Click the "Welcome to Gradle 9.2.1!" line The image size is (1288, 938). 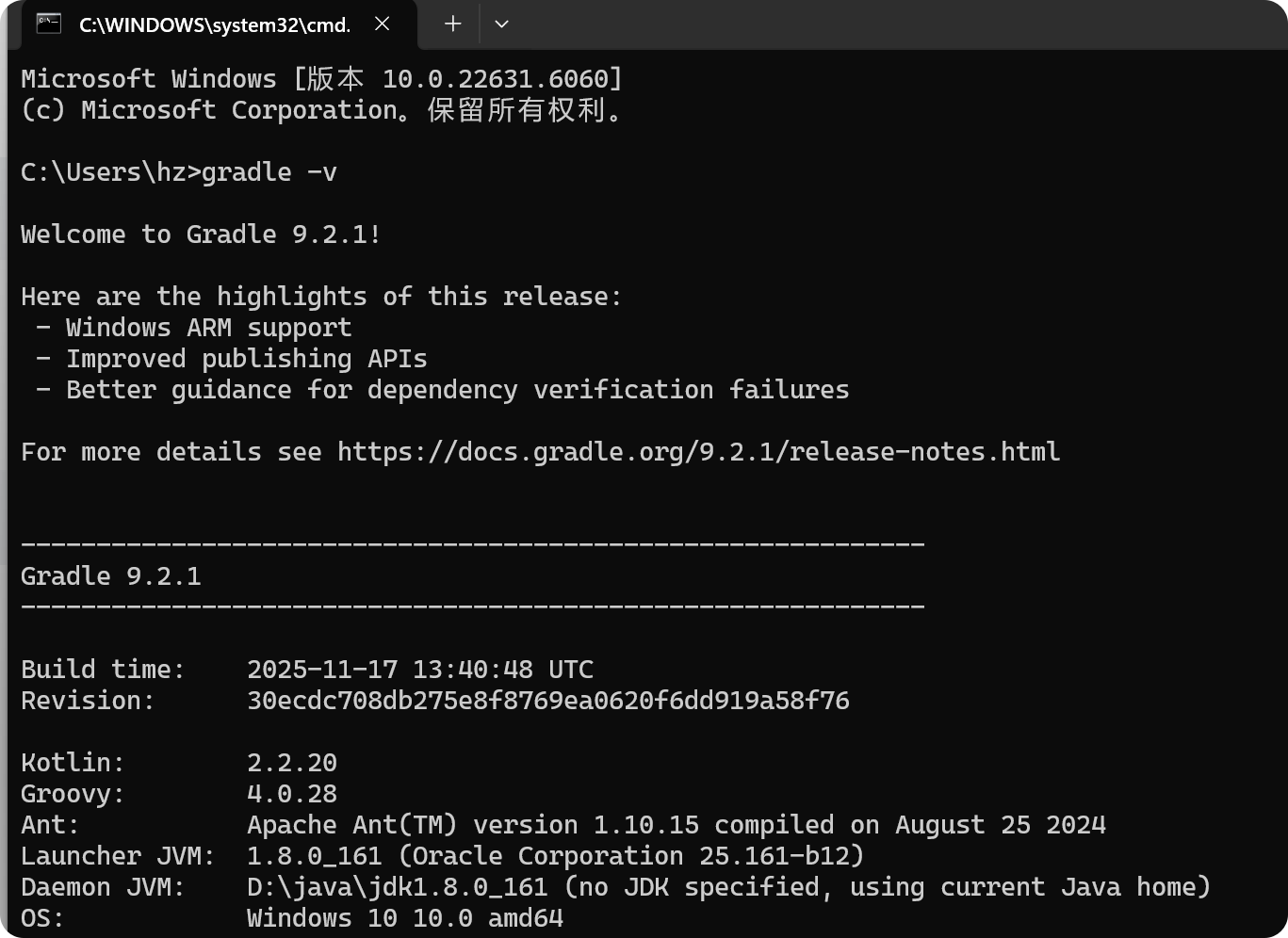click(x=201, y=234)
